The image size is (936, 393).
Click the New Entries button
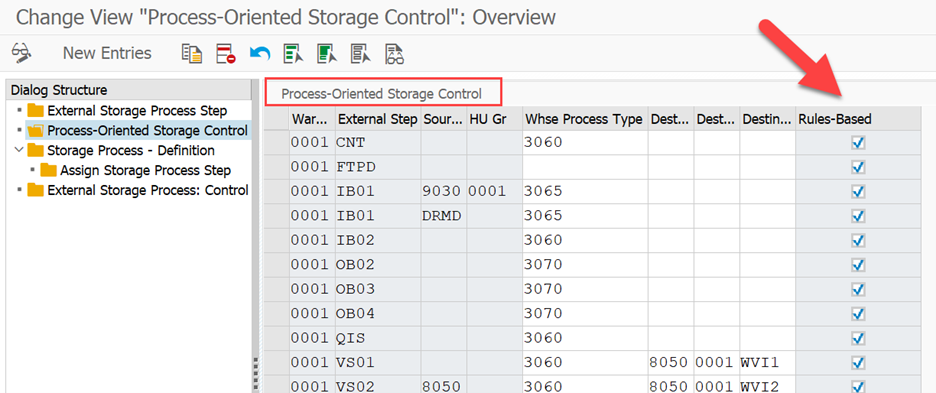107,53
